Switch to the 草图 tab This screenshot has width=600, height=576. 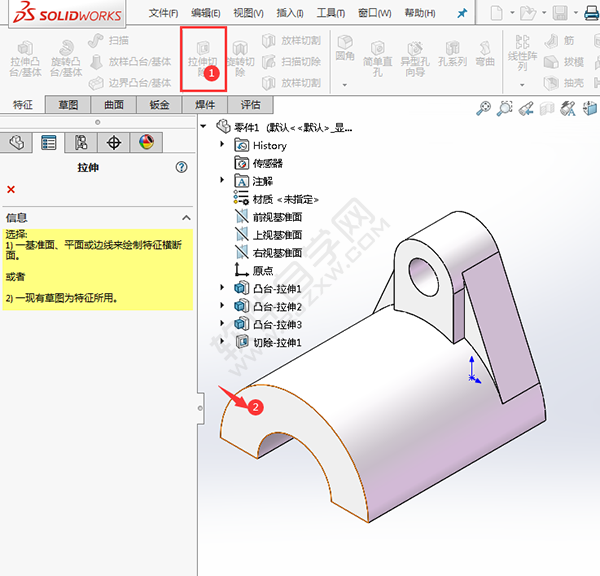68,104
